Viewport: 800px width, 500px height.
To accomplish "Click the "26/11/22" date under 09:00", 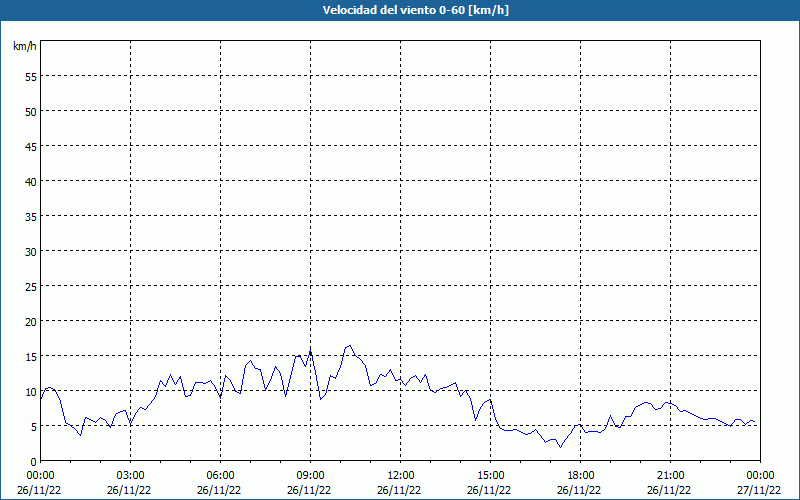I will [x=309, y=490].
